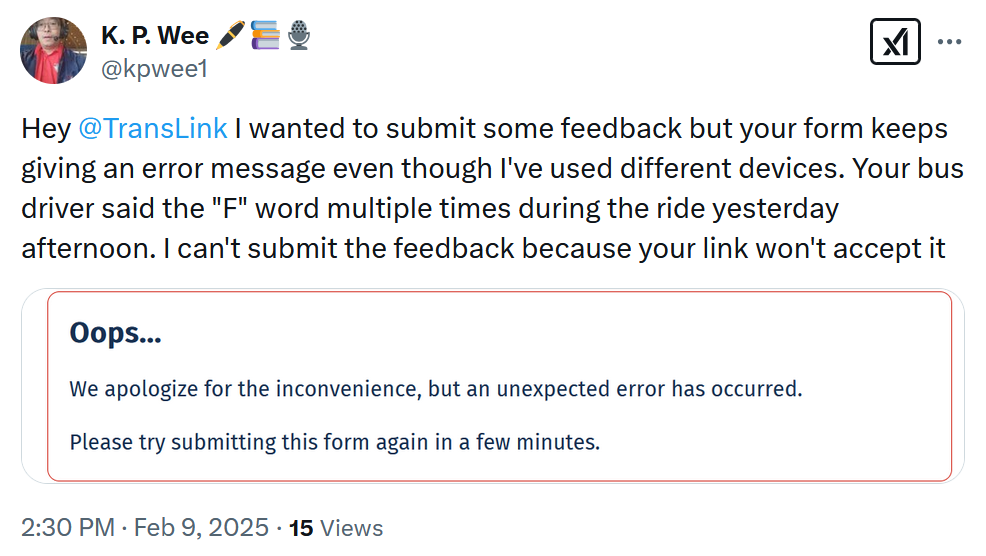Viewport: 986px width, 556px height.
Task: Open the Grok actions icon
Action: point(894,42)
